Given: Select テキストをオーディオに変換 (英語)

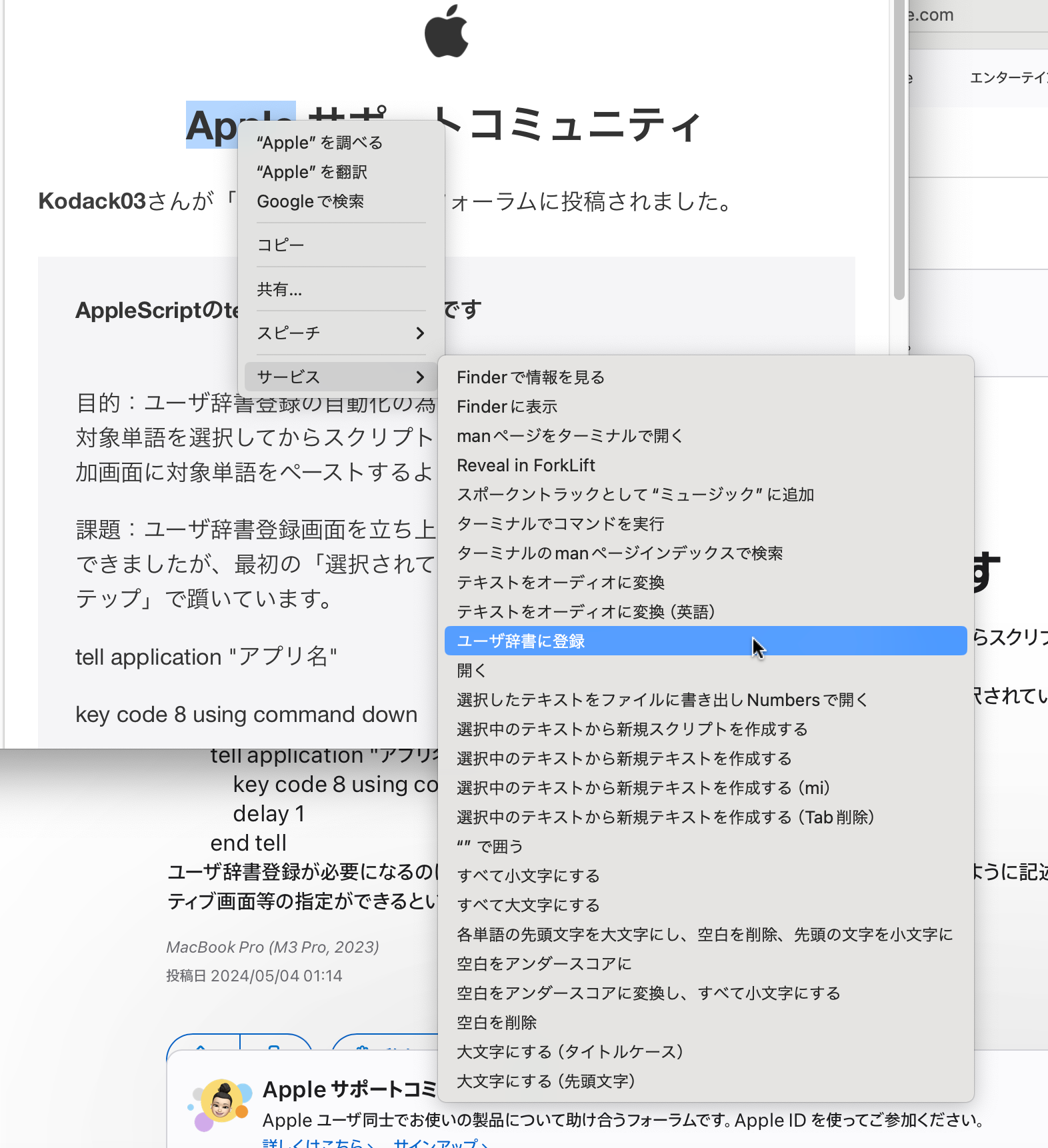Looking at the screenshot, I should point(706,612).
